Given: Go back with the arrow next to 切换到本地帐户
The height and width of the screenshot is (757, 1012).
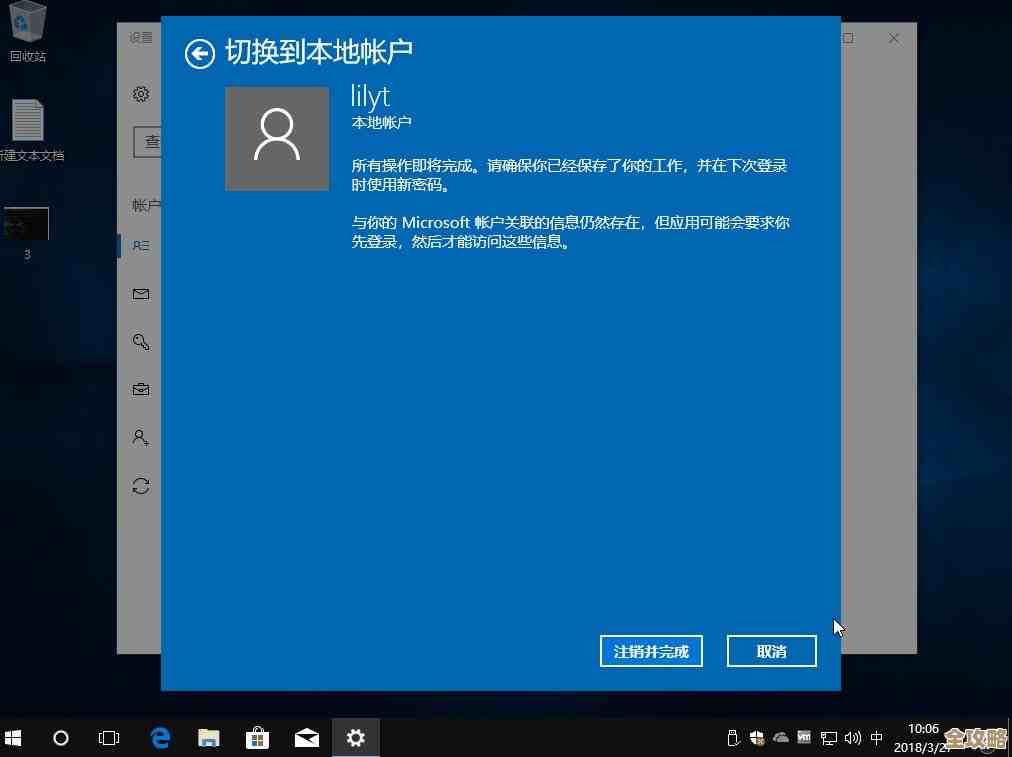Looking at the screenshot, I should (199, 53).
